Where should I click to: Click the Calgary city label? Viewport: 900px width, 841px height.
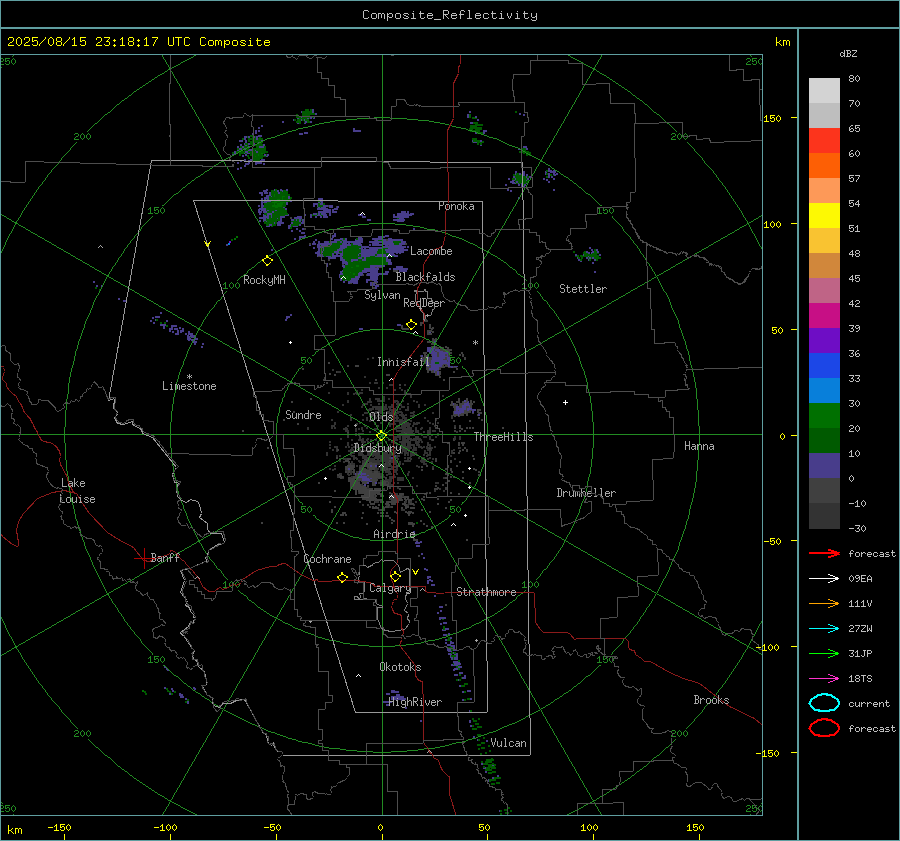[390, 588]
